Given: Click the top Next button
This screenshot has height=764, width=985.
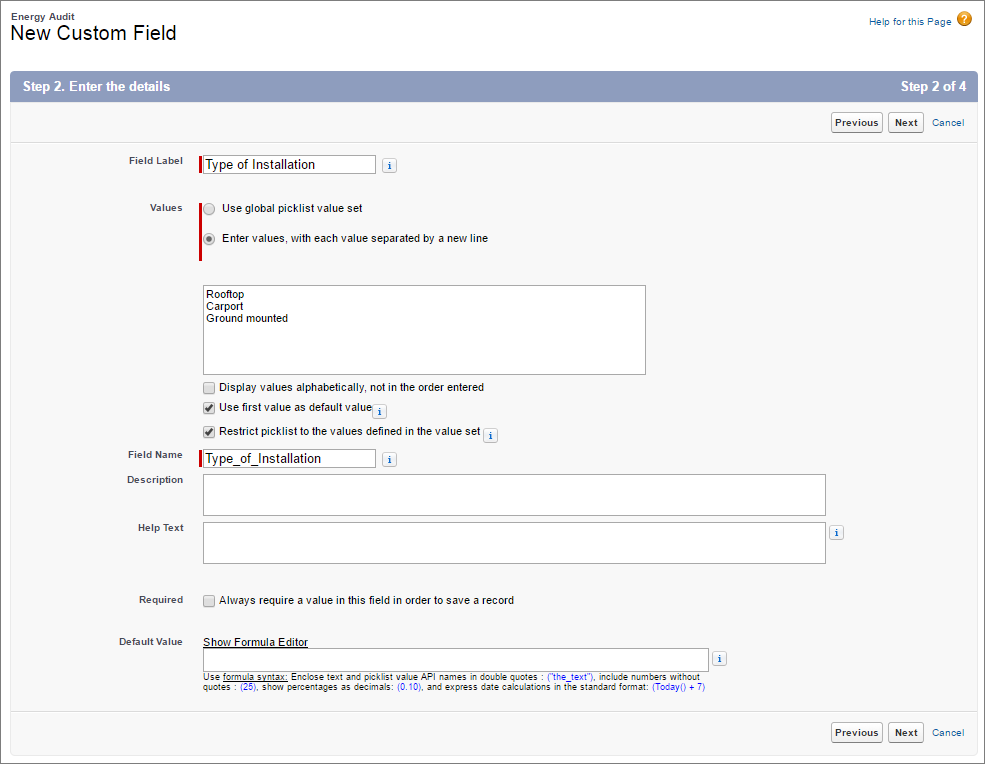Looking at the screenshot, I should pyautogui.click(x=906, y=123).
